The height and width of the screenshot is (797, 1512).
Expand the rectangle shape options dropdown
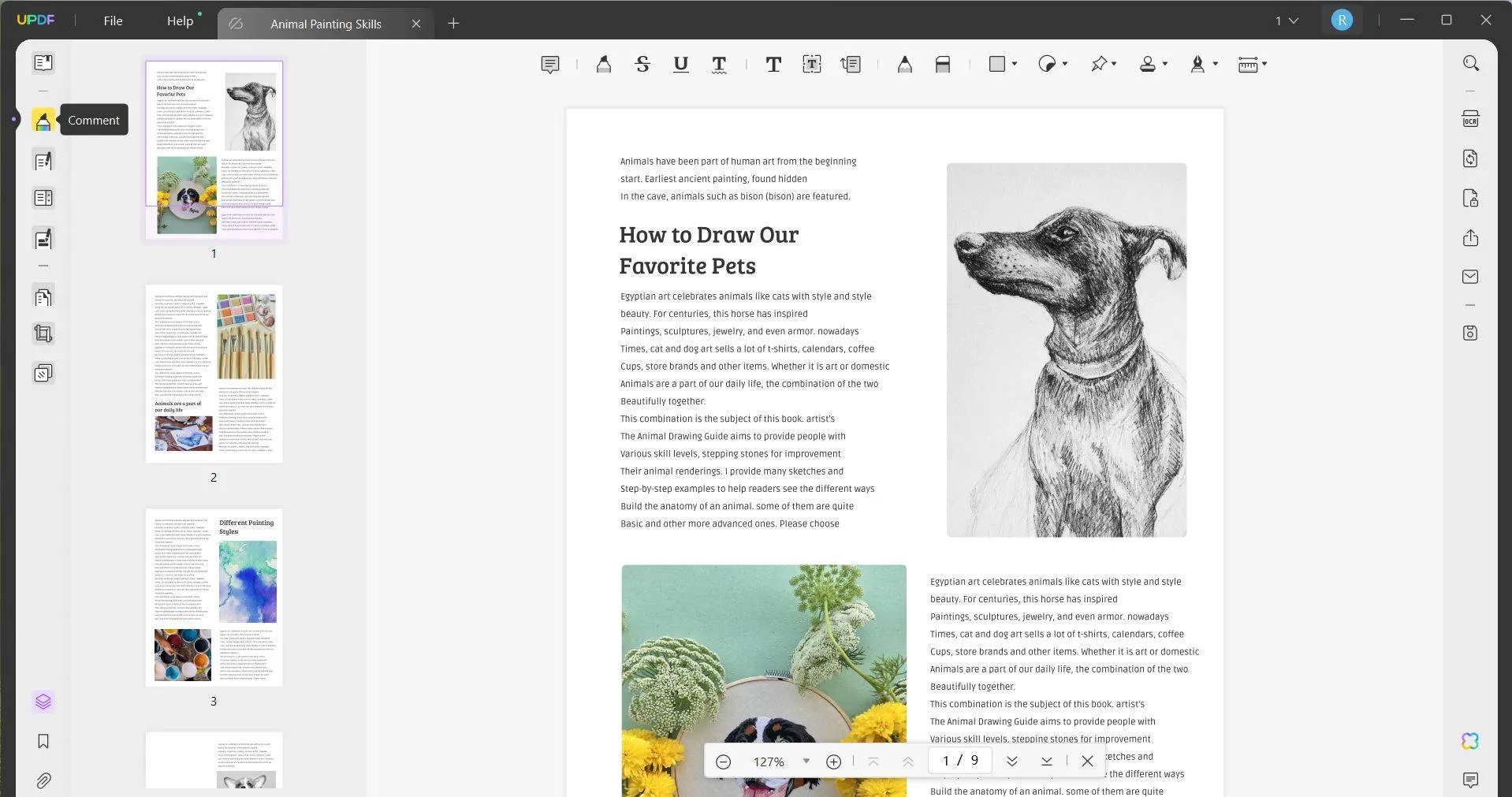pos(1015,64)
